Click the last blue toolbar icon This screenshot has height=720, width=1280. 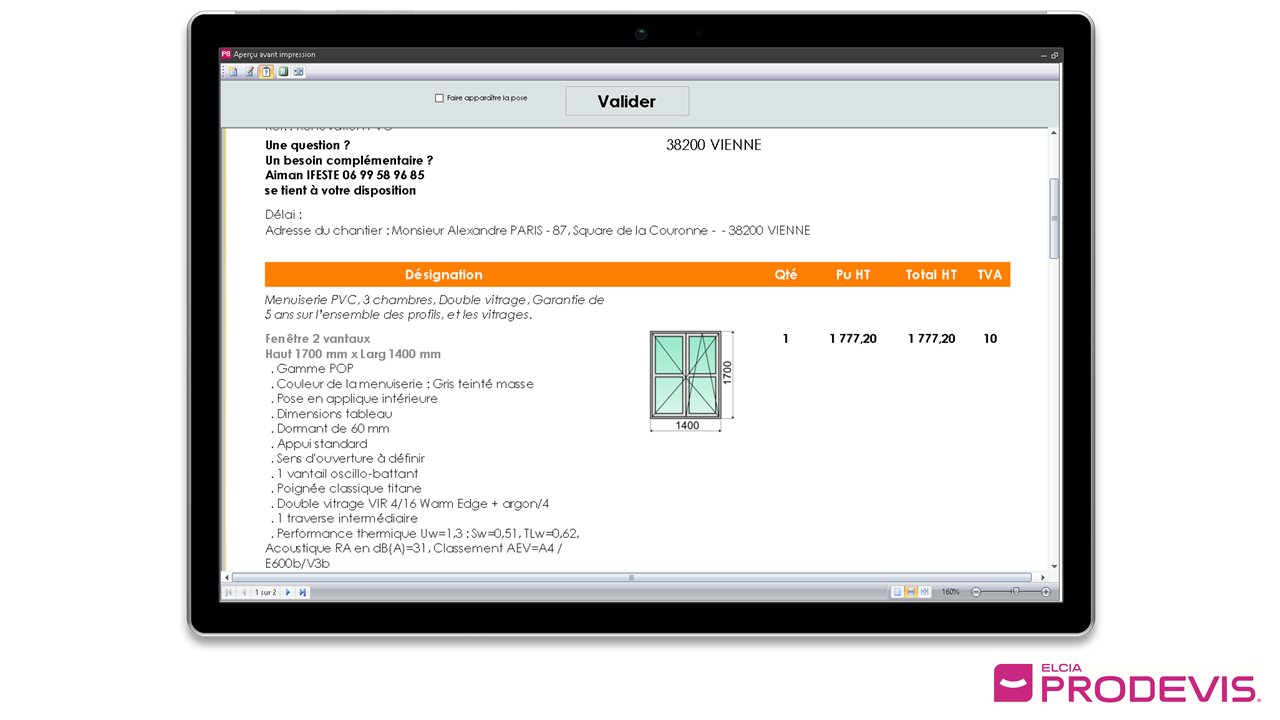pos(298,71)
